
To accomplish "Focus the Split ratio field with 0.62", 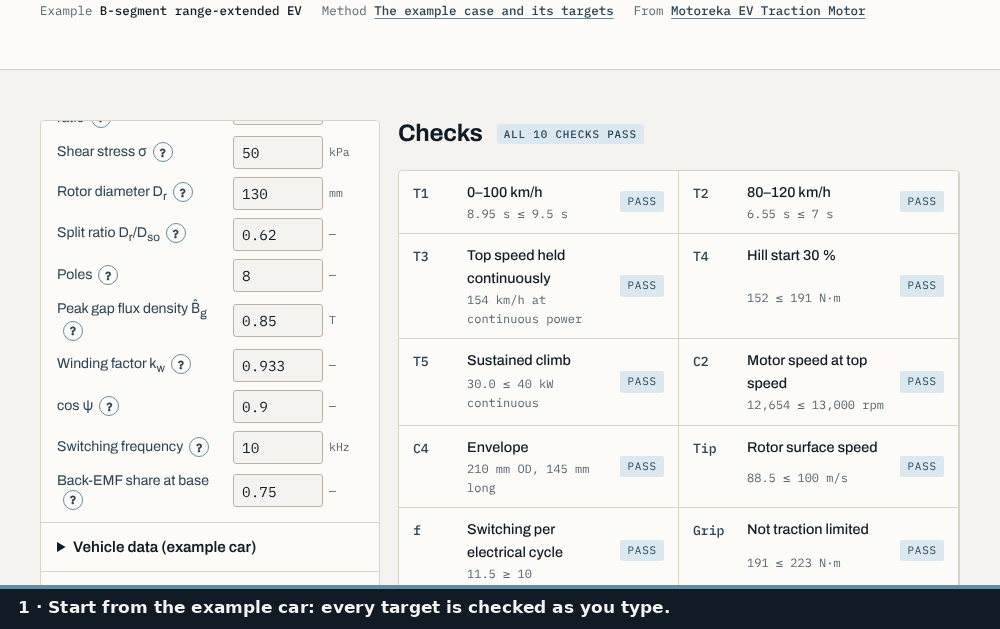I will pyautogui.click(x=278, y=235).
